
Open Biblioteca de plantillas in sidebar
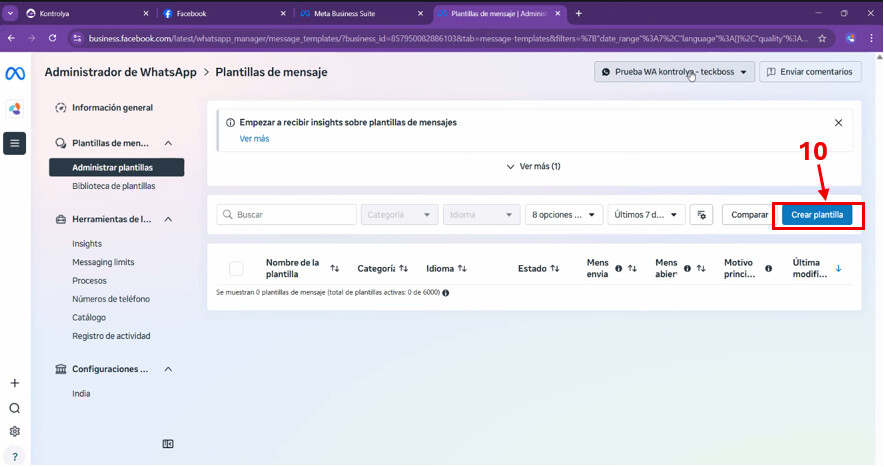pyautogui.click(x=113, y=186)
